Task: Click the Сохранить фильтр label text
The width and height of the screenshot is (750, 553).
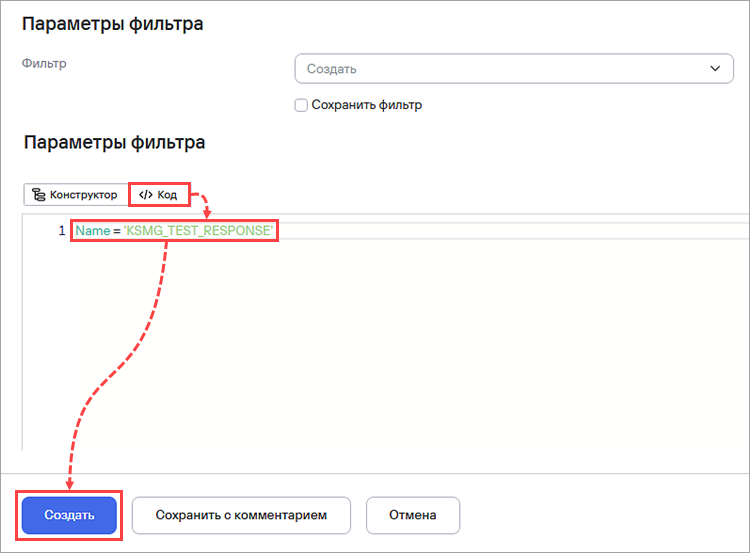Action: point(367,105)
